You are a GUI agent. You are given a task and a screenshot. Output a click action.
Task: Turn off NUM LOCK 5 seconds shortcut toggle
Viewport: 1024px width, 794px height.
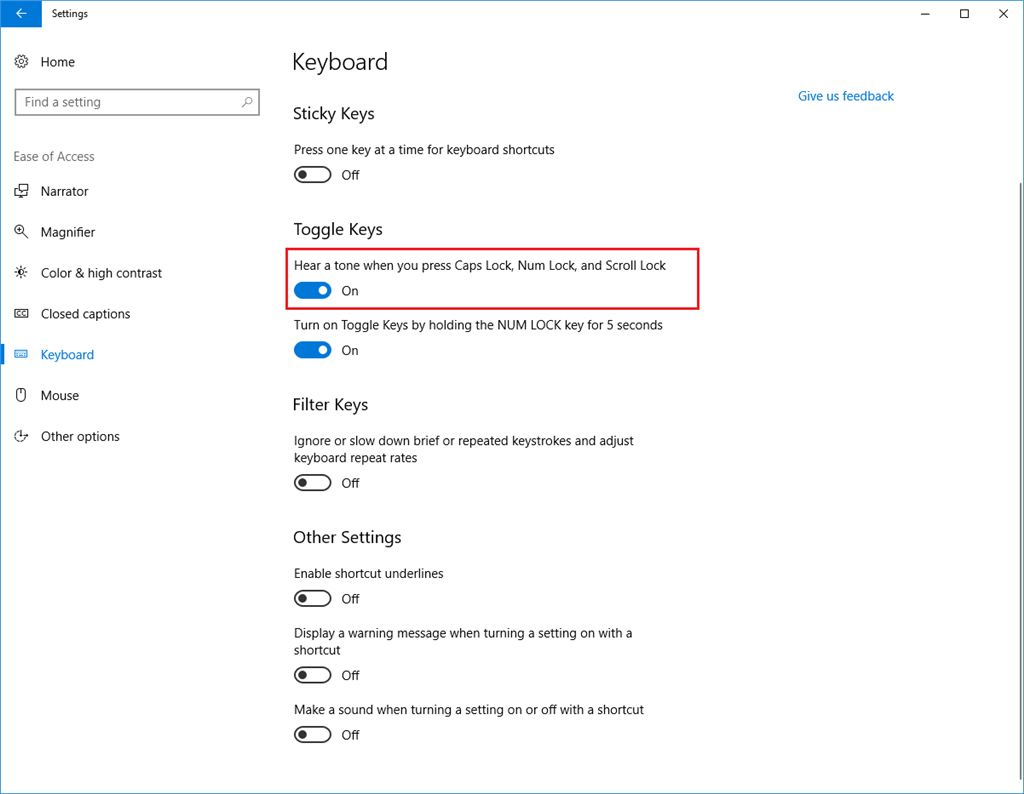click(x=312, y=350)
